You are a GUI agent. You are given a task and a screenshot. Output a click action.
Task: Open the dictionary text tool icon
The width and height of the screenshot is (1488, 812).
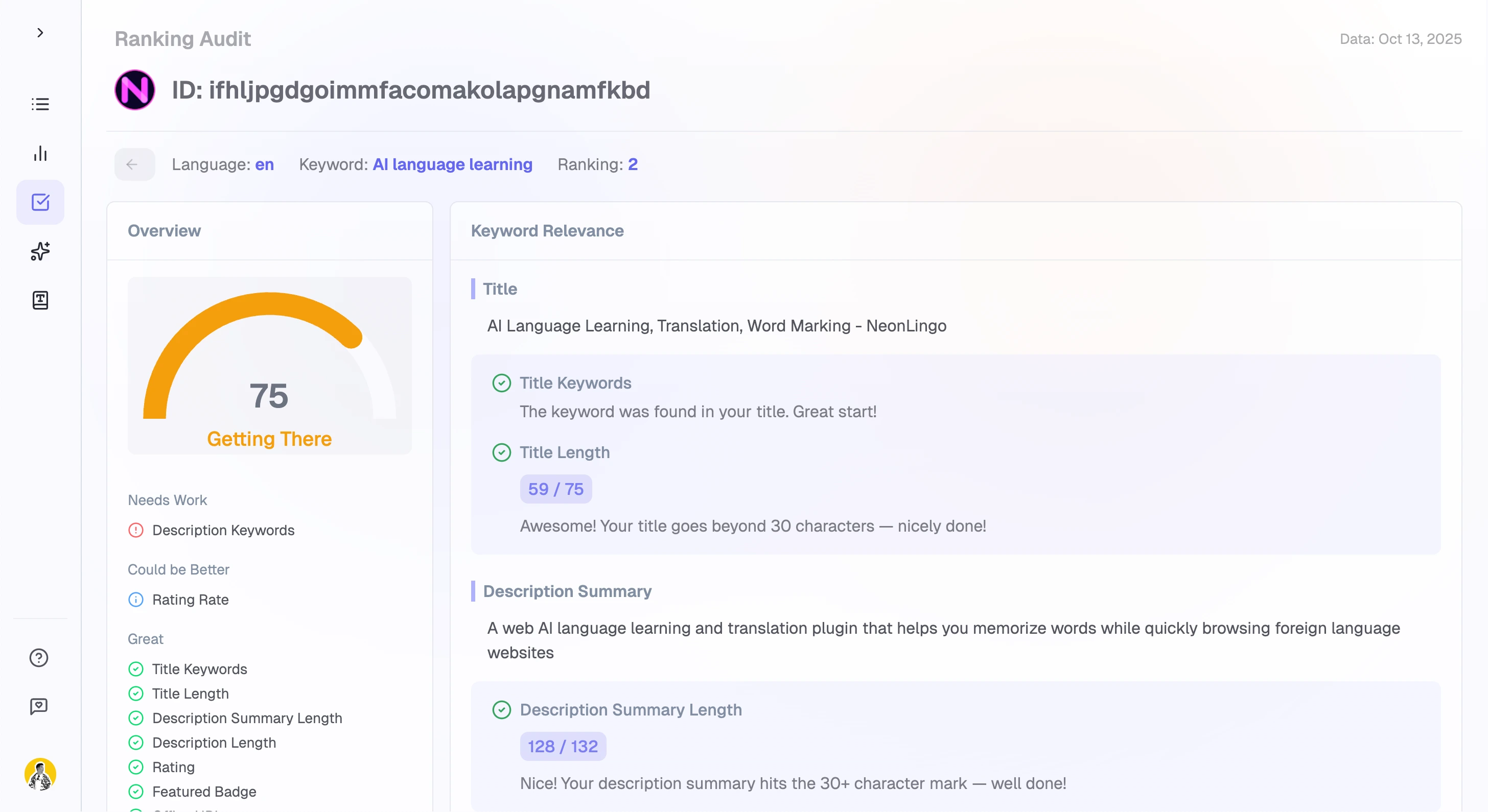[40, 300]
